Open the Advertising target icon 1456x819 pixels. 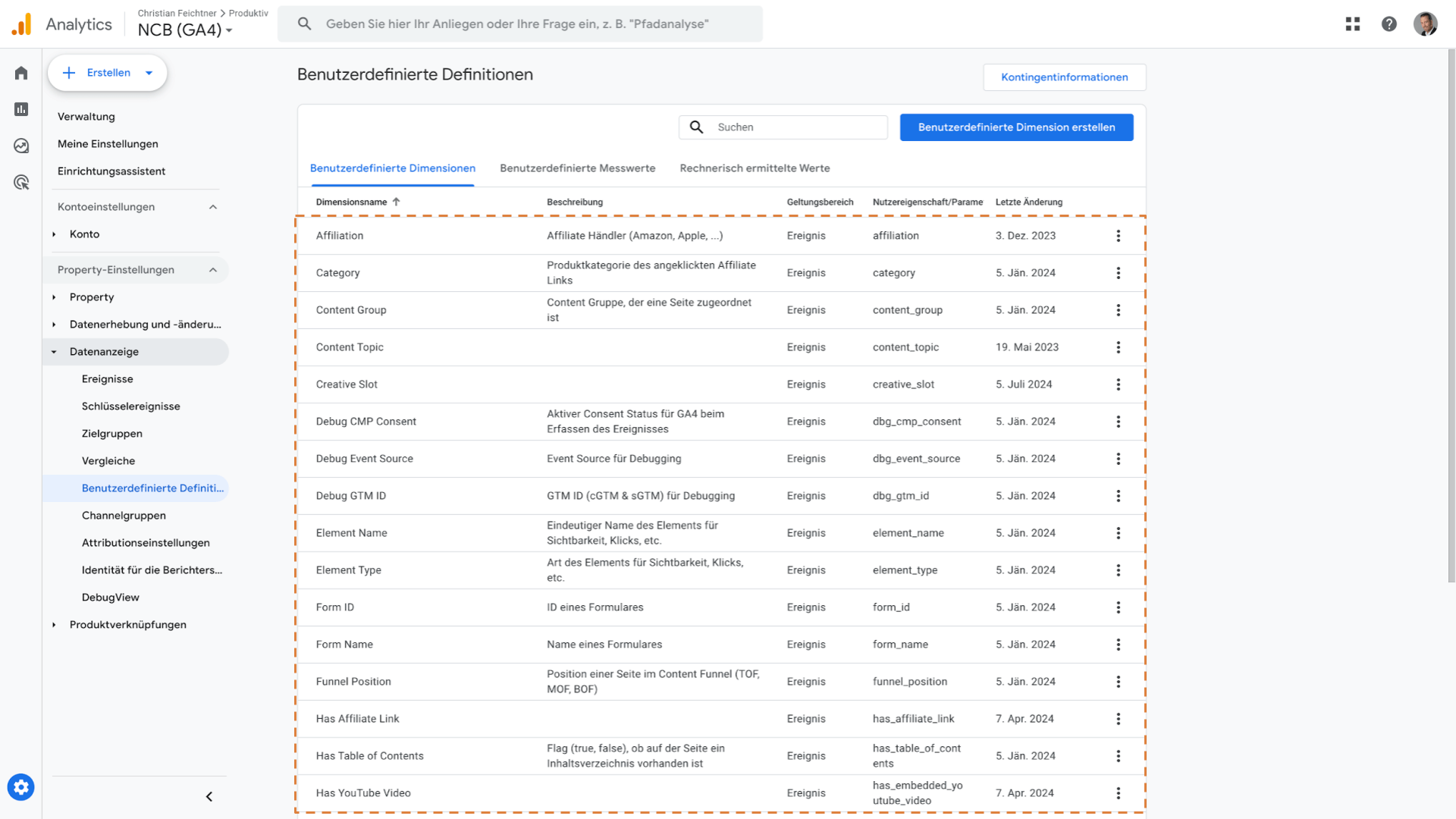coord(21,182)
